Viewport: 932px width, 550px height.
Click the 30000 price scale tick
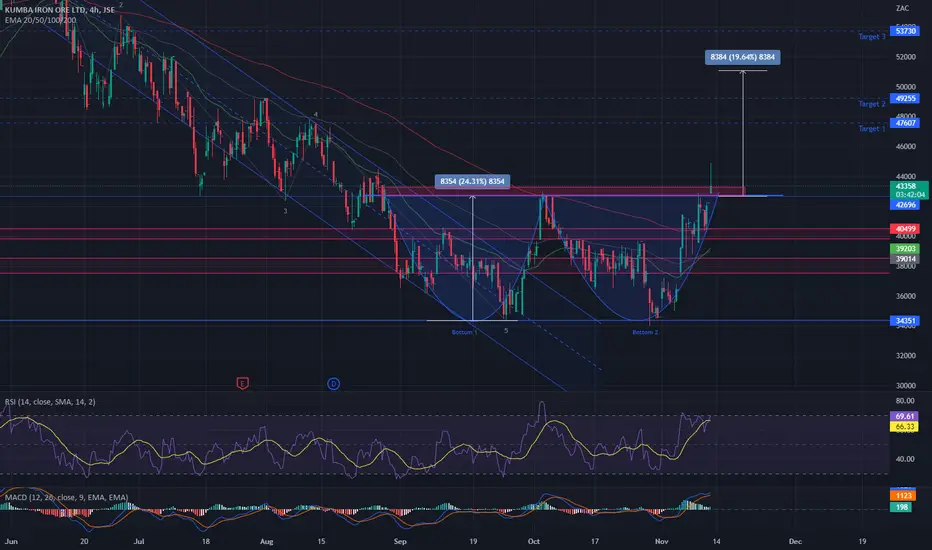click(906, 385)
